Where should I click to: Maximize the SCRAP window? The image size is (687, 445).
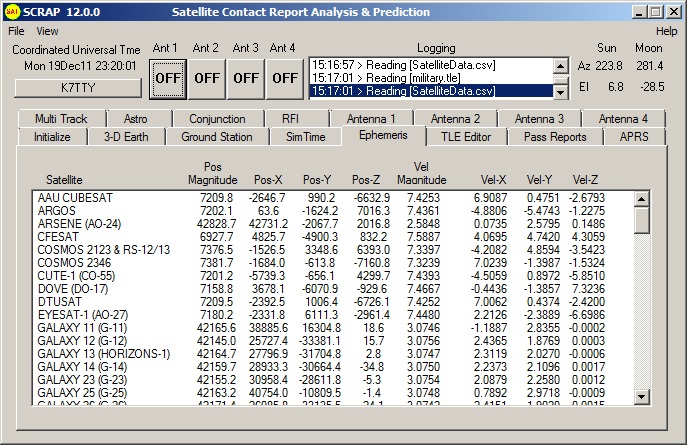point(656,12)
